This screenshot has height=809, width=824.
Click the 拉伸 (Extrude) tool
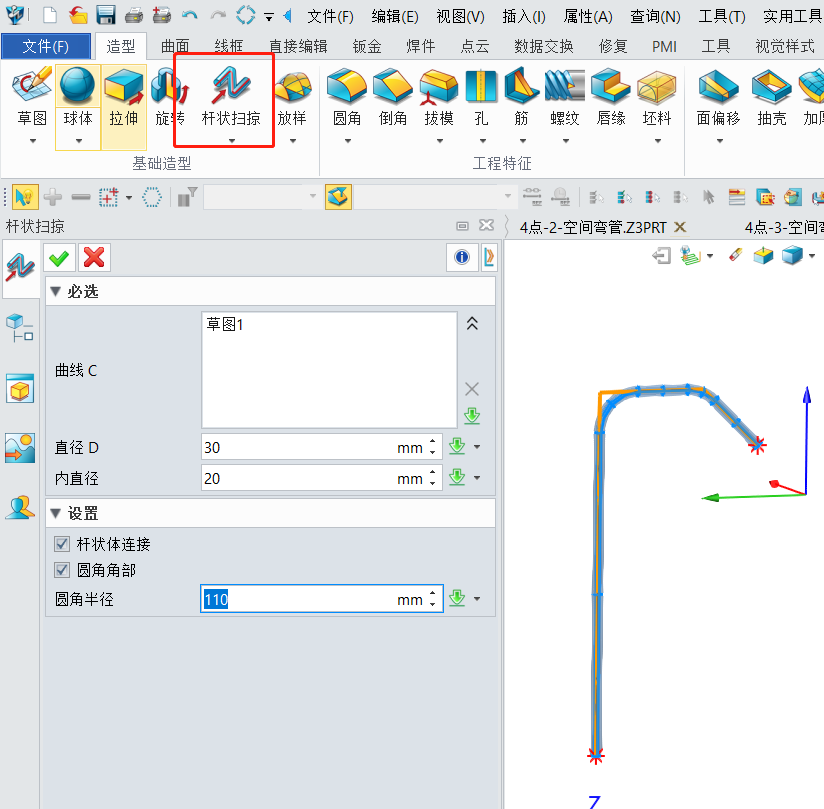pos(124,98)
